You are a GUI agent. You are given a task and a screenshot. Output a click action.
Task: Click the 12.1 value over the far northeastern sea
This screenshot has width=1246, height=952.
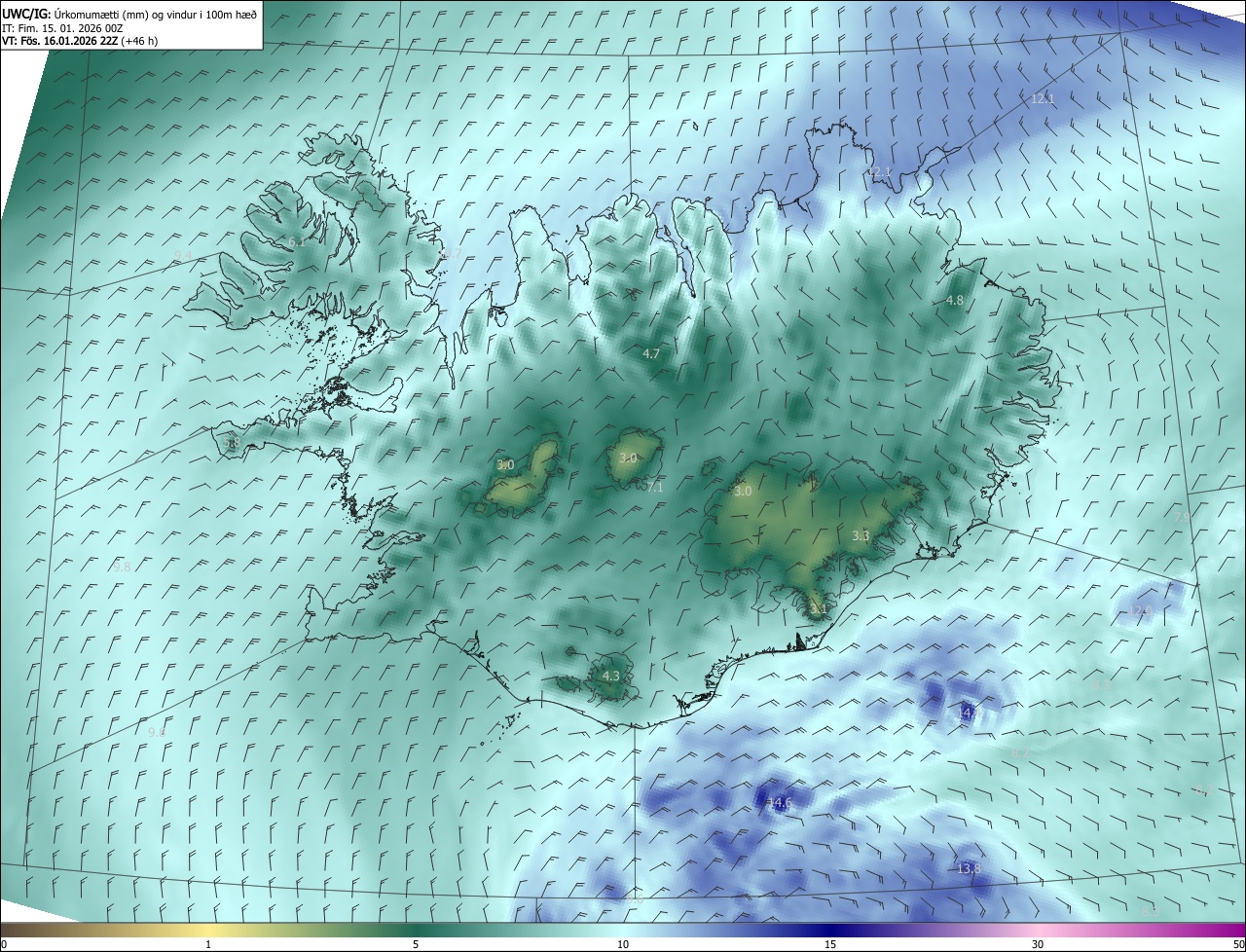pyautogui.click(x=1043, y=99)
